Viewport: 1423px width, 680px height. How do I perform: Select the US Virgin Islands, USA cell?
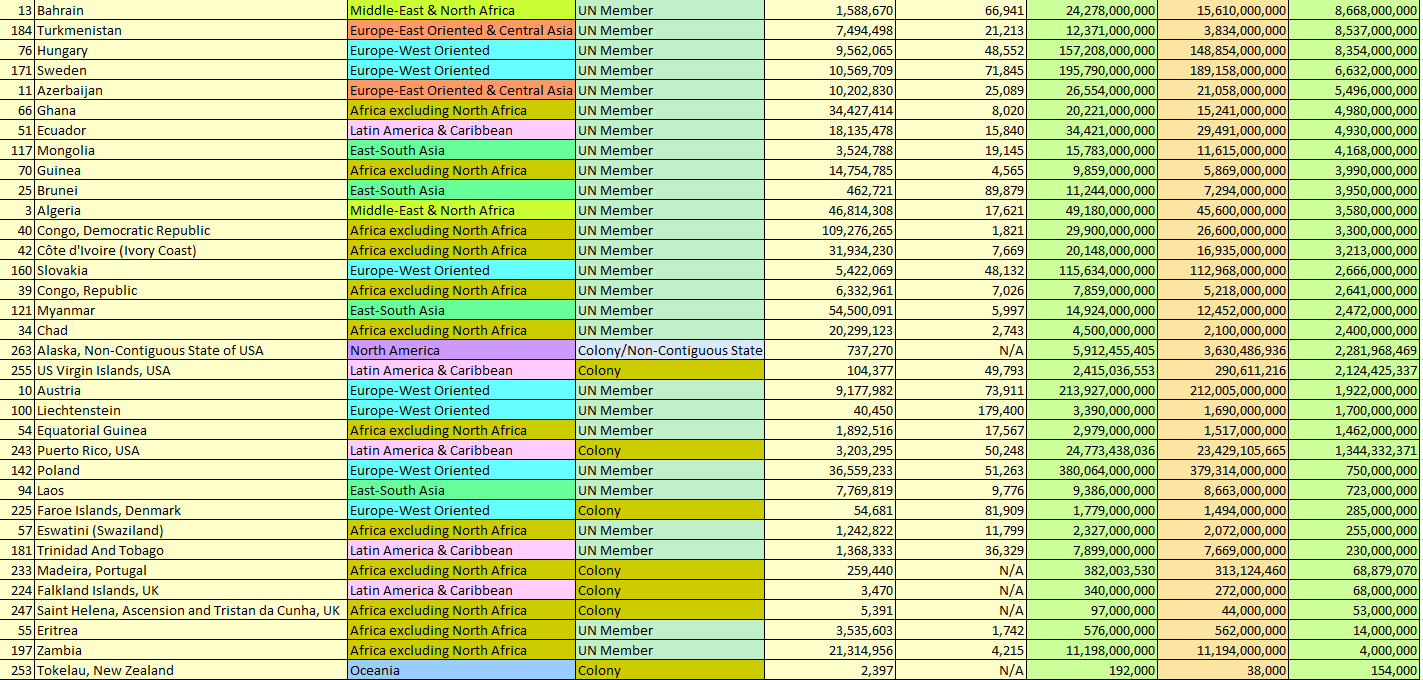(191, 370)
